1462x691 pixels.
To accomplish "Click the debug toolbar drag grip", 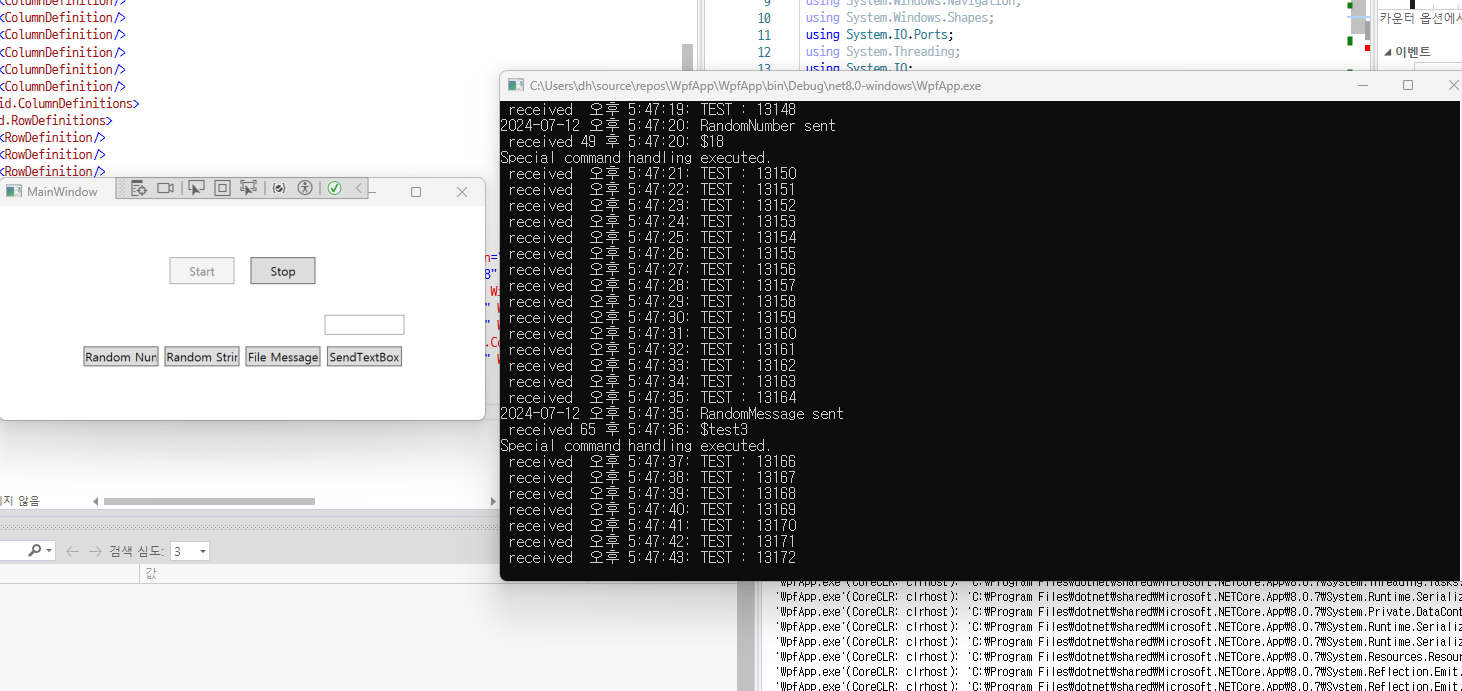I will pyautogui.click(x=122, y=188).
